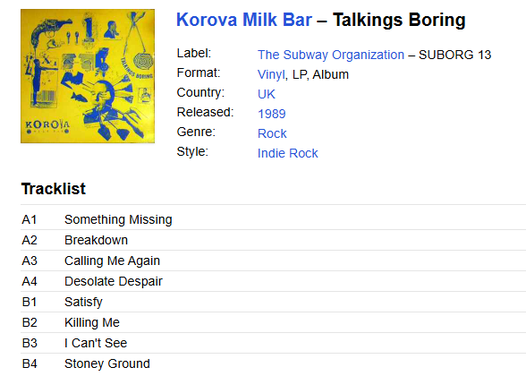The image size is (526, 376).
Task: Select track A1 Something Missing
Action: [x=273, y=220]
